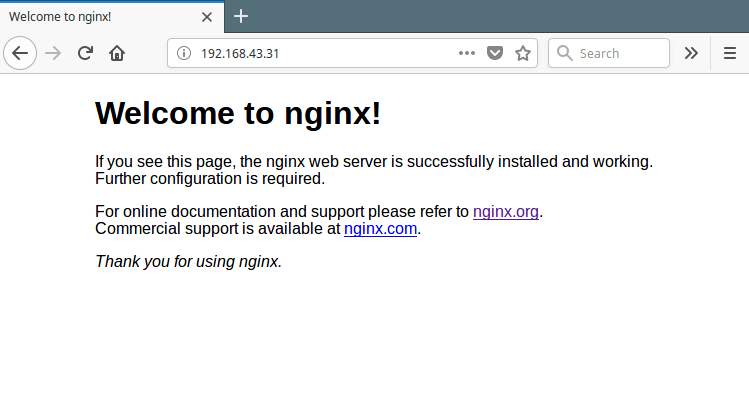
Task: Save page to Pocket
Action: click(495, 53)
